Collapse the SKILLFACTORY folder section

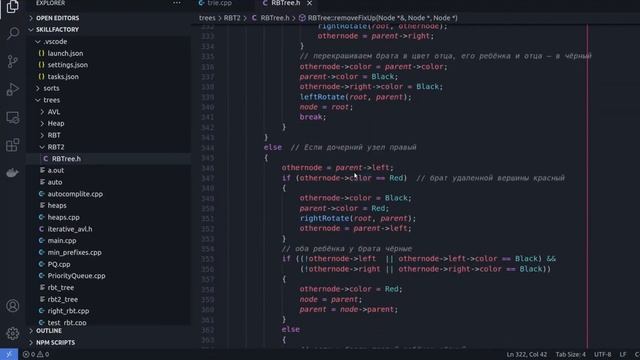57,30
